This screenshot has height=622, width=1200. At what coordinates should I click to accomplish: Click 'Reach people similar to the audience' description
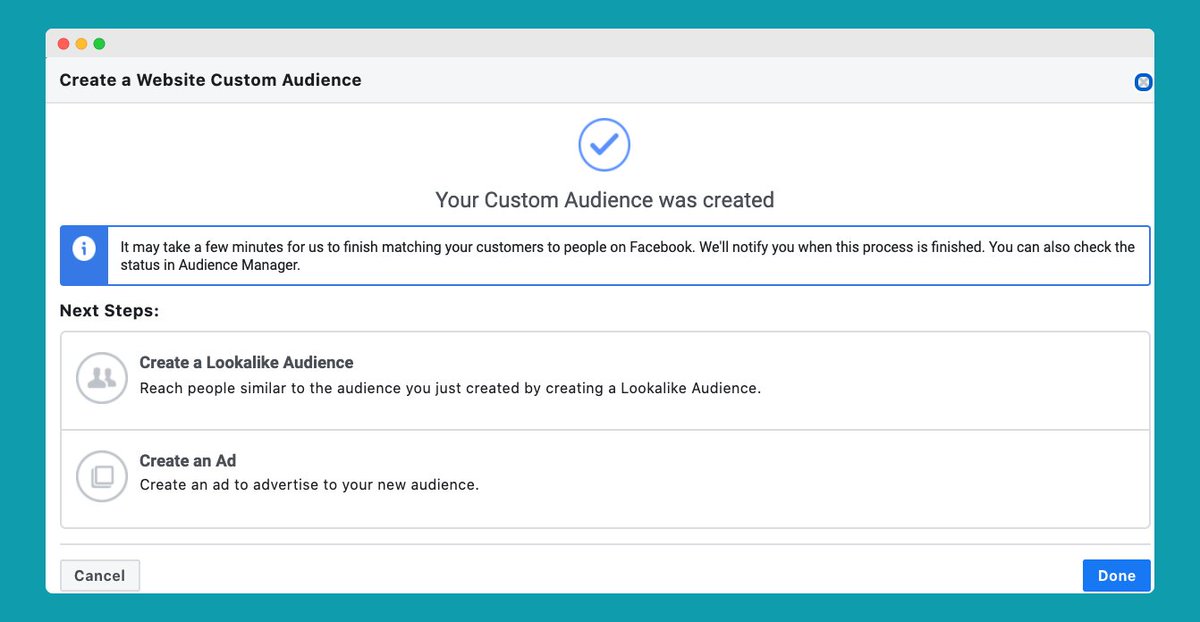tap(450, 388)
